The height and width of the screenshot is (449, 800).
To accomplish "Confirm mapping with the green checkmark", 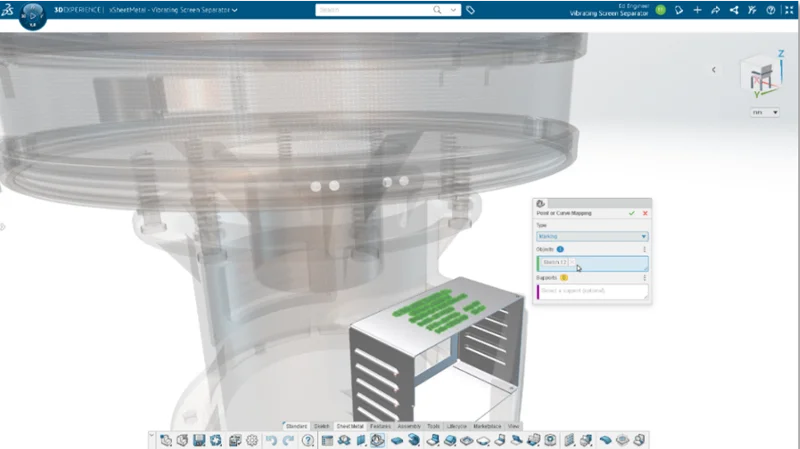I will 631,213.
